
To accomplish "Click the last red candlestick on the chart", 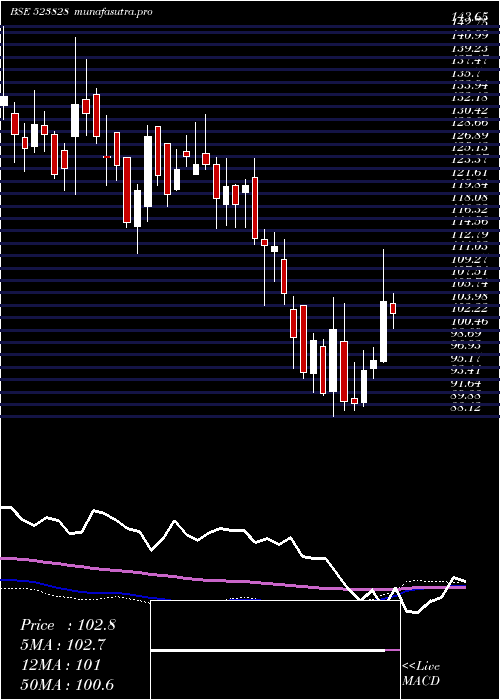I will point(393,308).
